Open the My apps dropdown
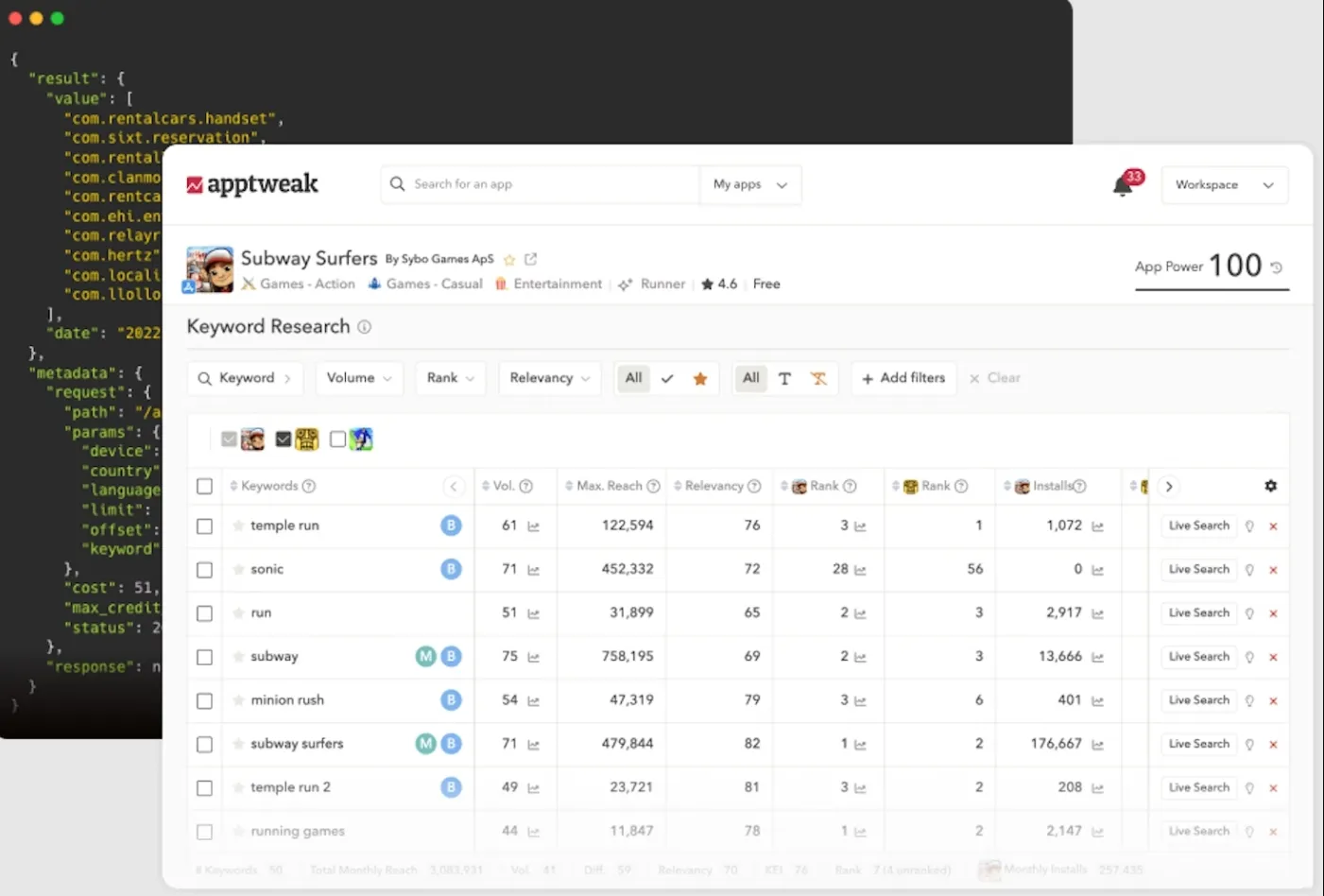This screenshot has height=896, width=1324. [750, 184]
